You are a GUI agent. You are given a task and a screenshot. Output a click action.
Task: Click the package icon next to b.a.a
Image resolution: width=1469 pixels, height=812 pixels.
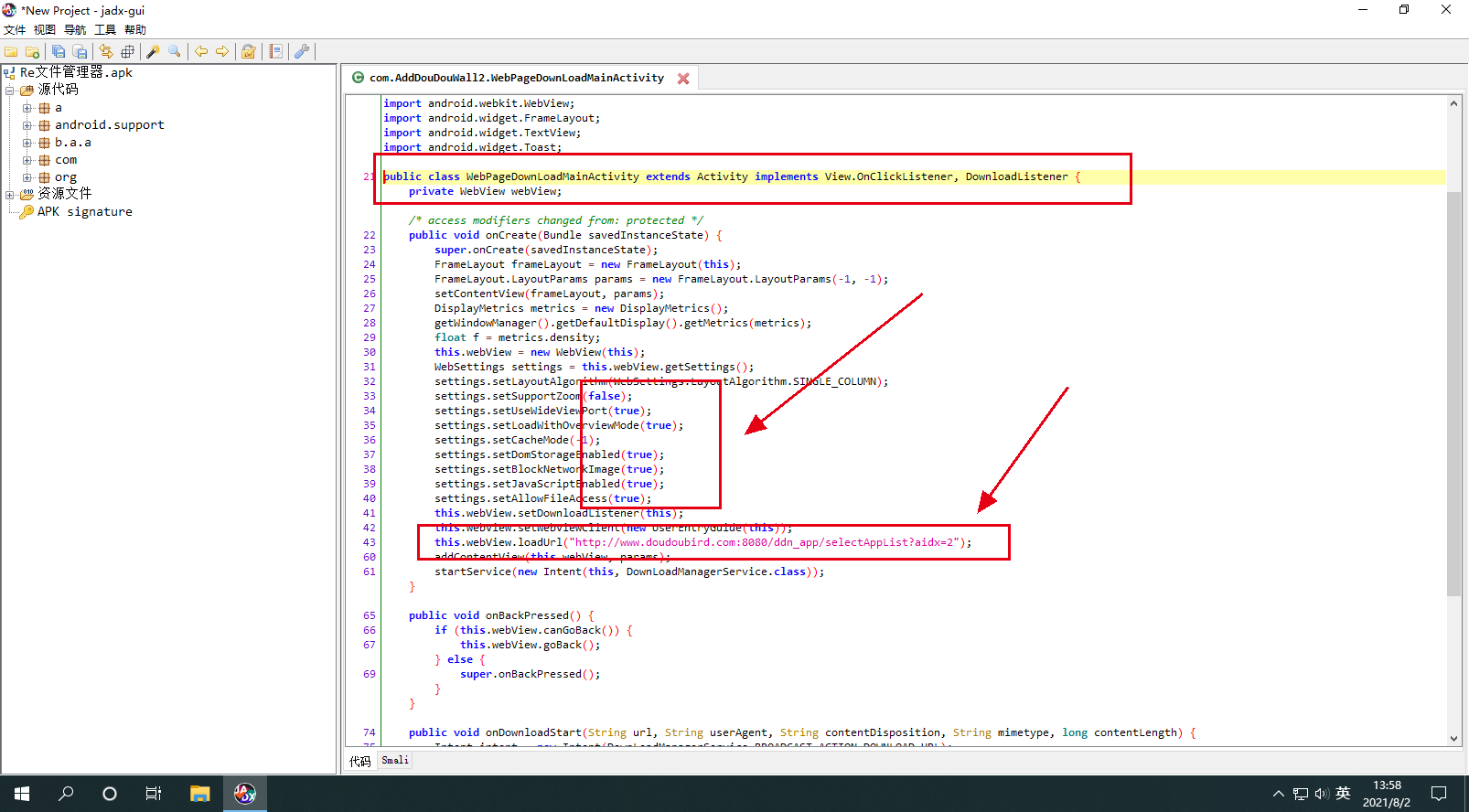(44, 143)
